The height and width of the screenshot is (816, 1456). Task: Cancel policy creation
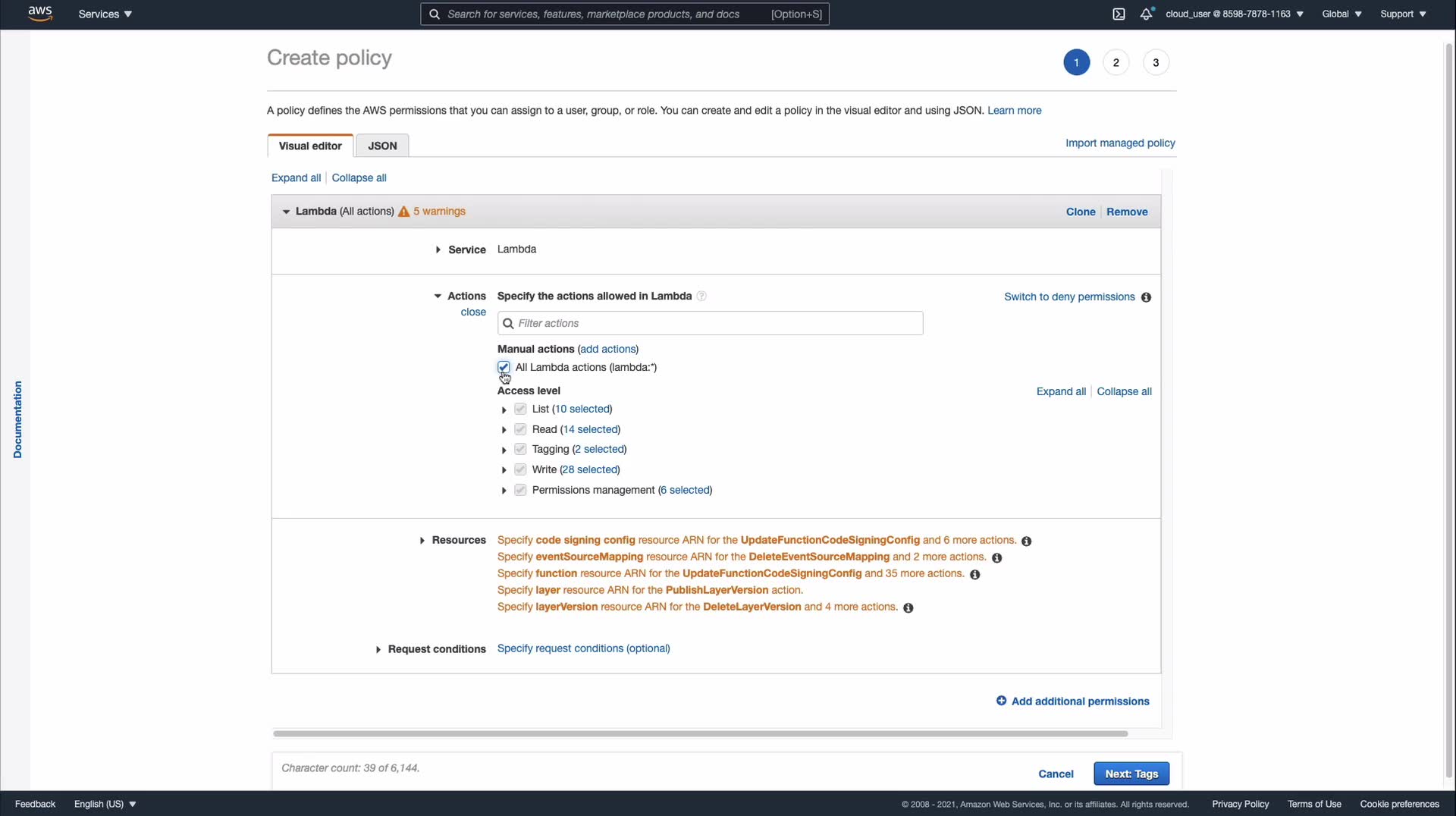coord(1056,774)
